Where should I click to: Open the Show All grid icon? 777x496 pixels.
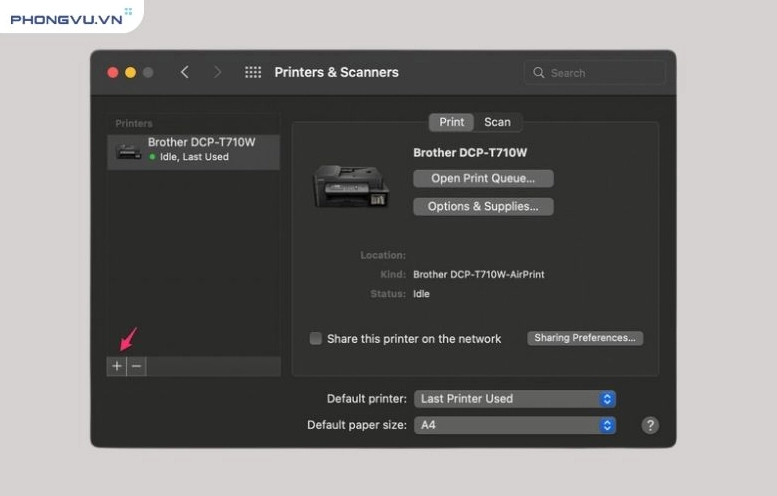click(x=253, y=73)
